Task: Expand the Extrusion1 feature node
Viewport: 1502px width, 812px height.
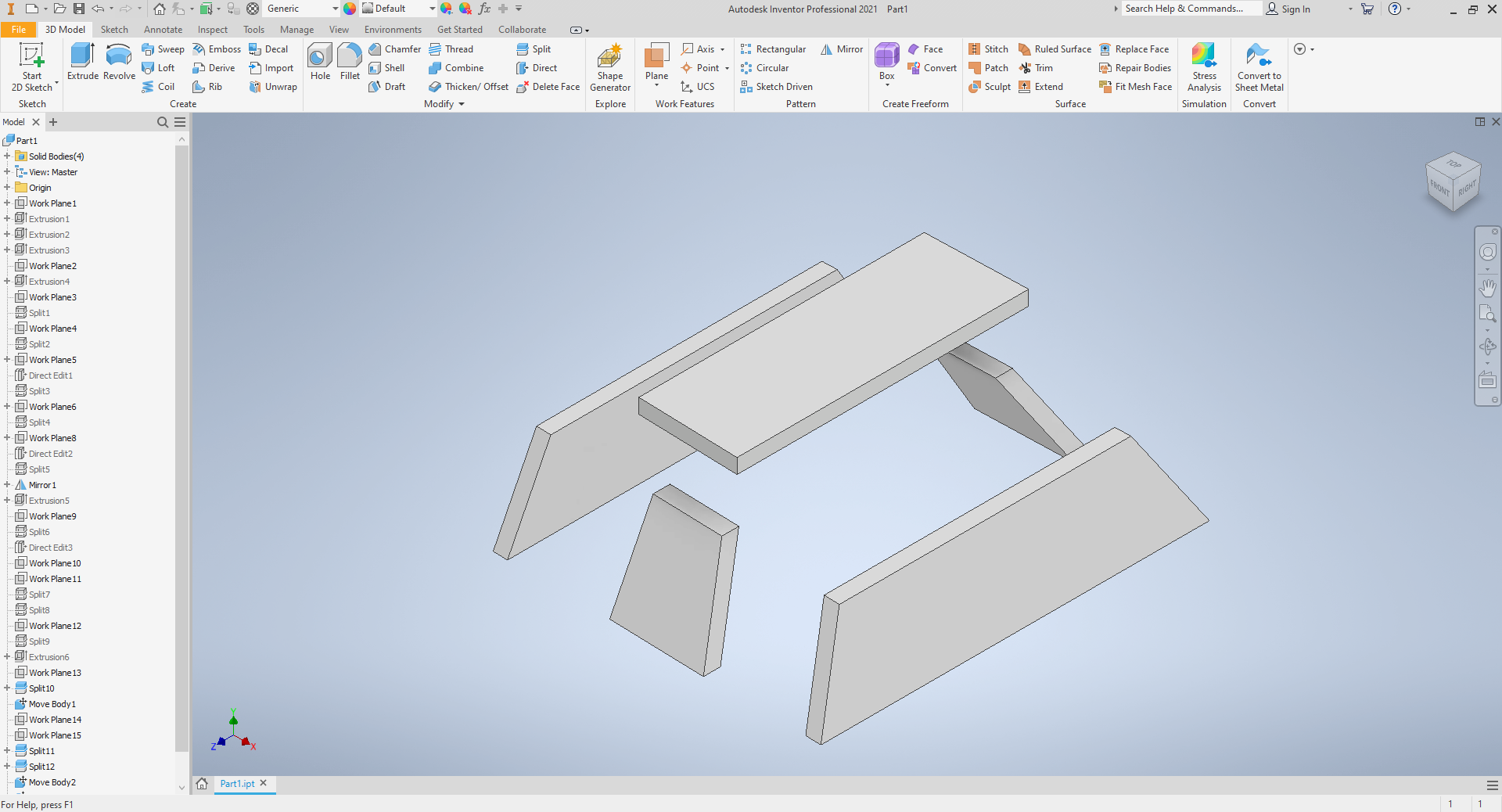Action: (x=7, y=219)
